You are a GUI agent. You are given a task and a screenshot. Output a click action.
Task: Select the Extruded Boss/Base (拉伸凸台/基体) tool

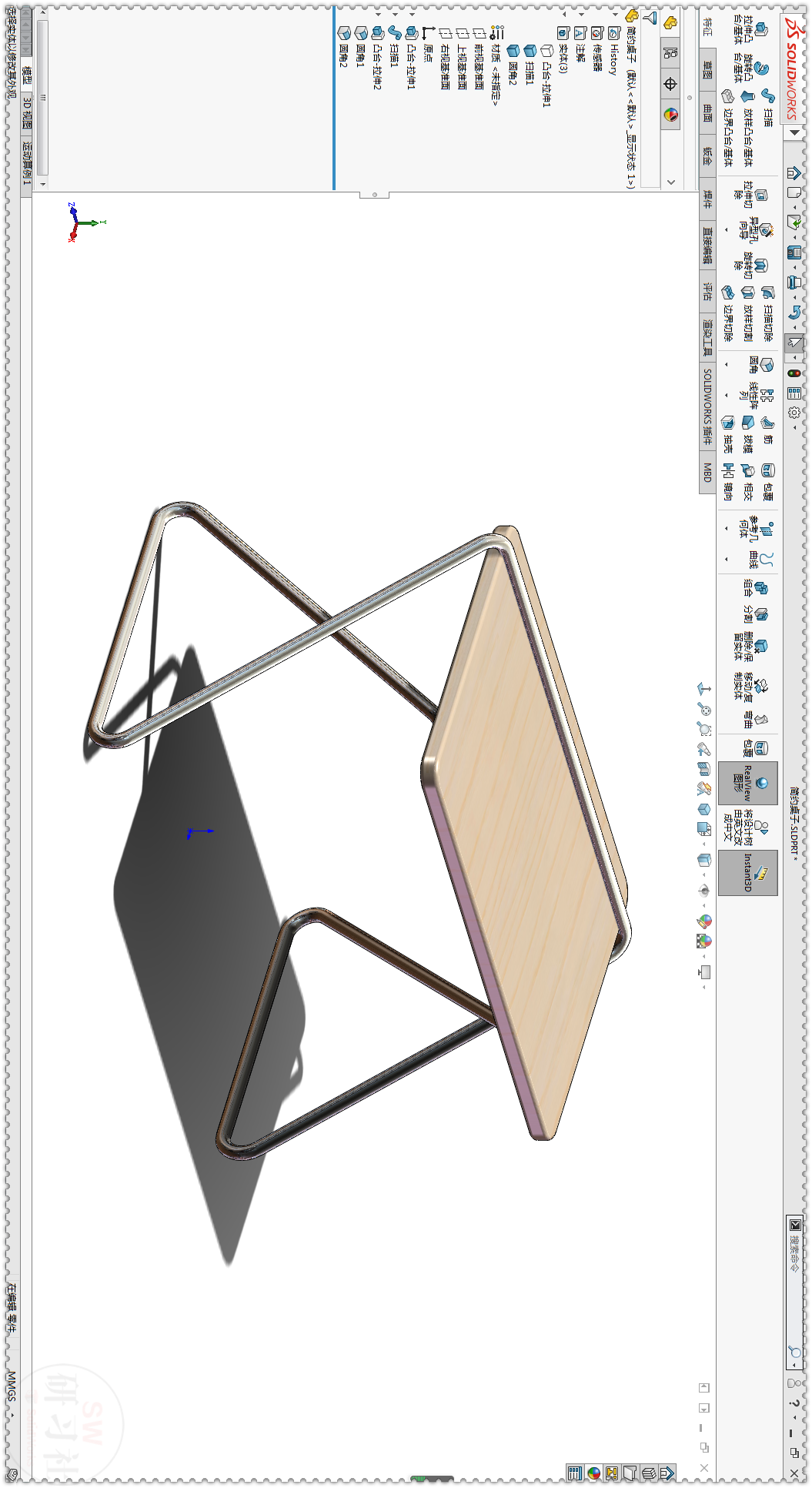(x=750, y=31)
